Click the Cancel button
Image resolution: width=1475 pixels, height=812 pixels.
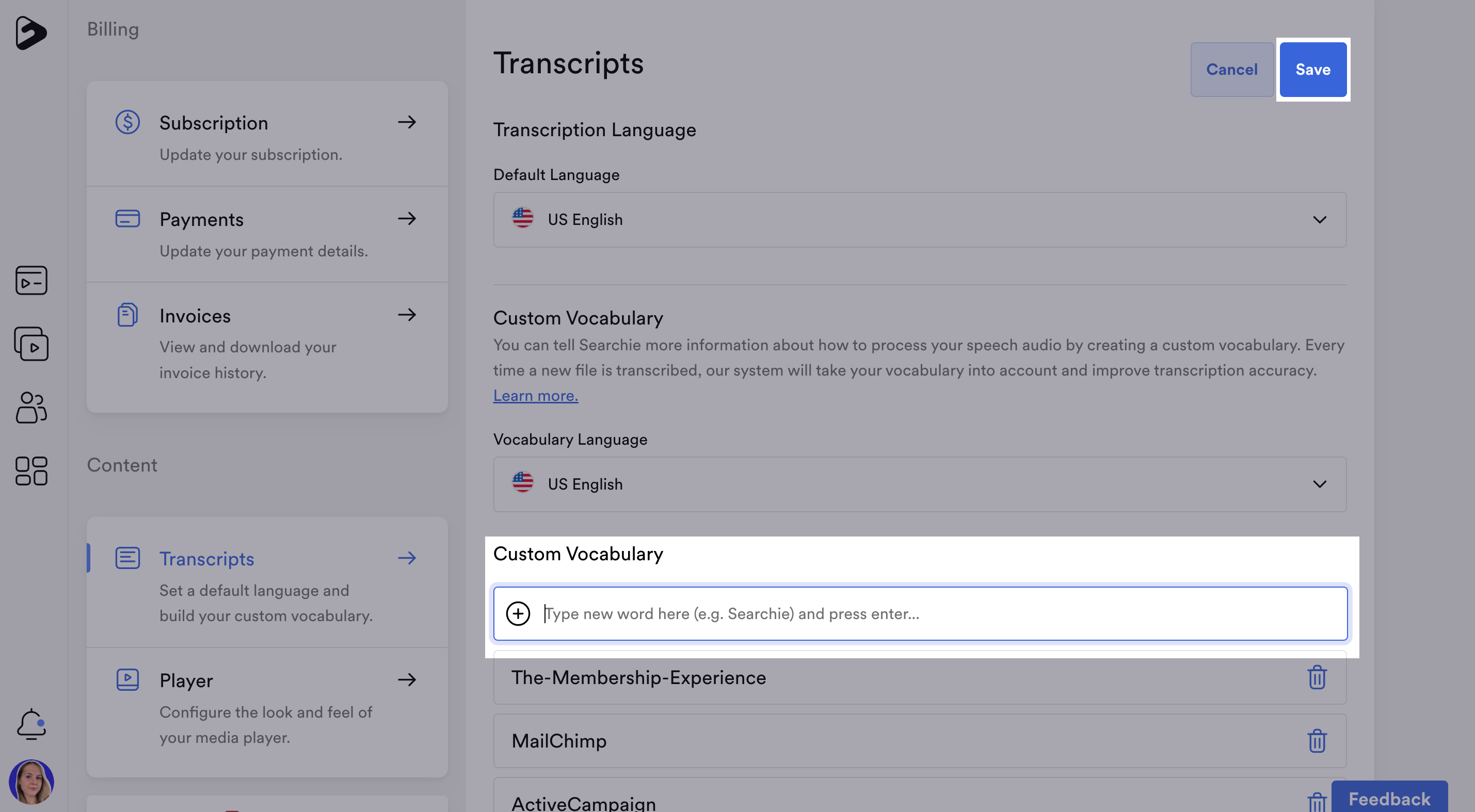pyautogui.click(x=1231, y=69)
